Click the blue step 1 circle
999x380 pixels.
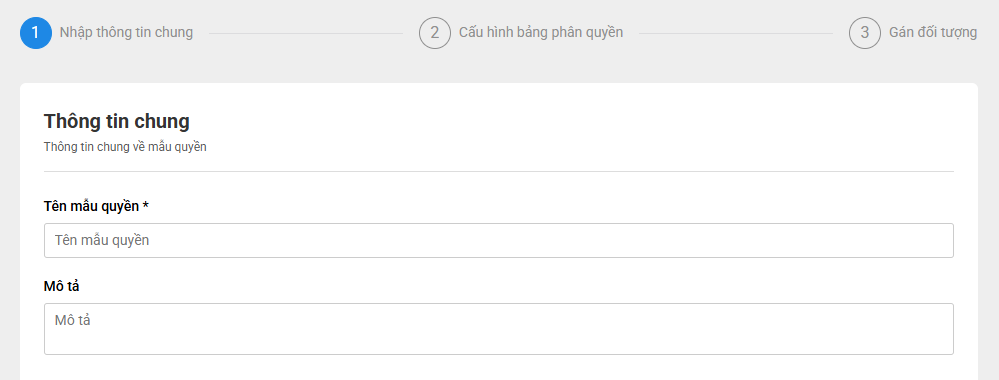coord(36,33)
